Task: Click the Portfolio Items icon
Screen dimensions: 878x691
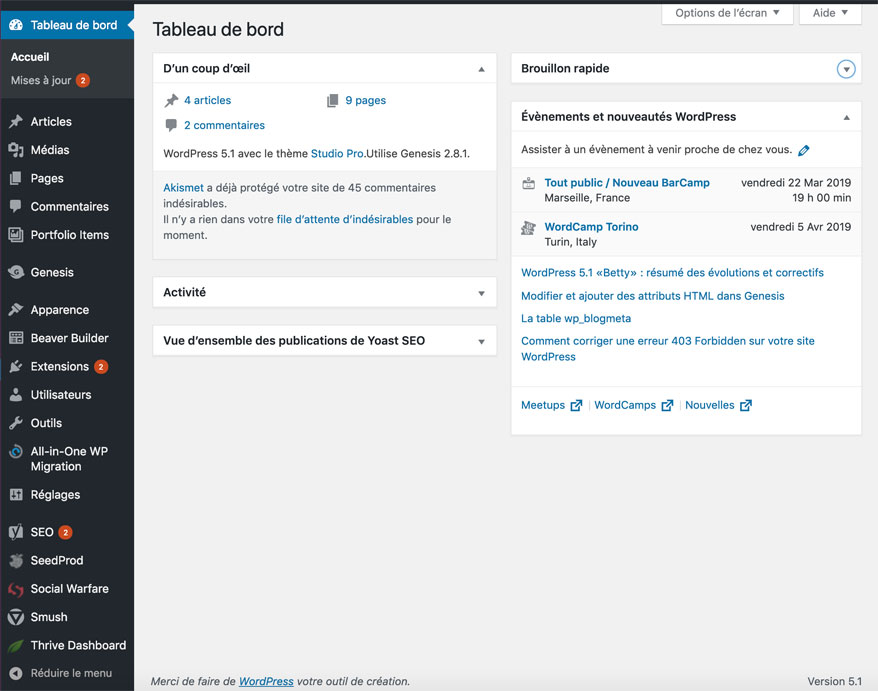Action: pos(16,235)
